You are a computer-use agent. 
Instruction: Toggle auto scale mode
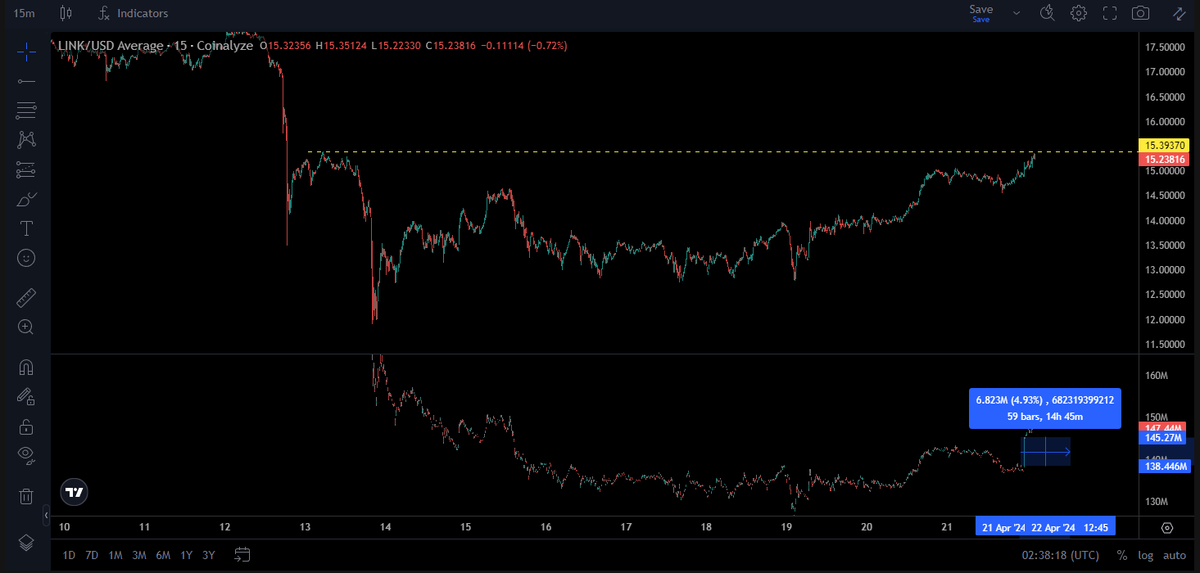(x=1173, y=555)
